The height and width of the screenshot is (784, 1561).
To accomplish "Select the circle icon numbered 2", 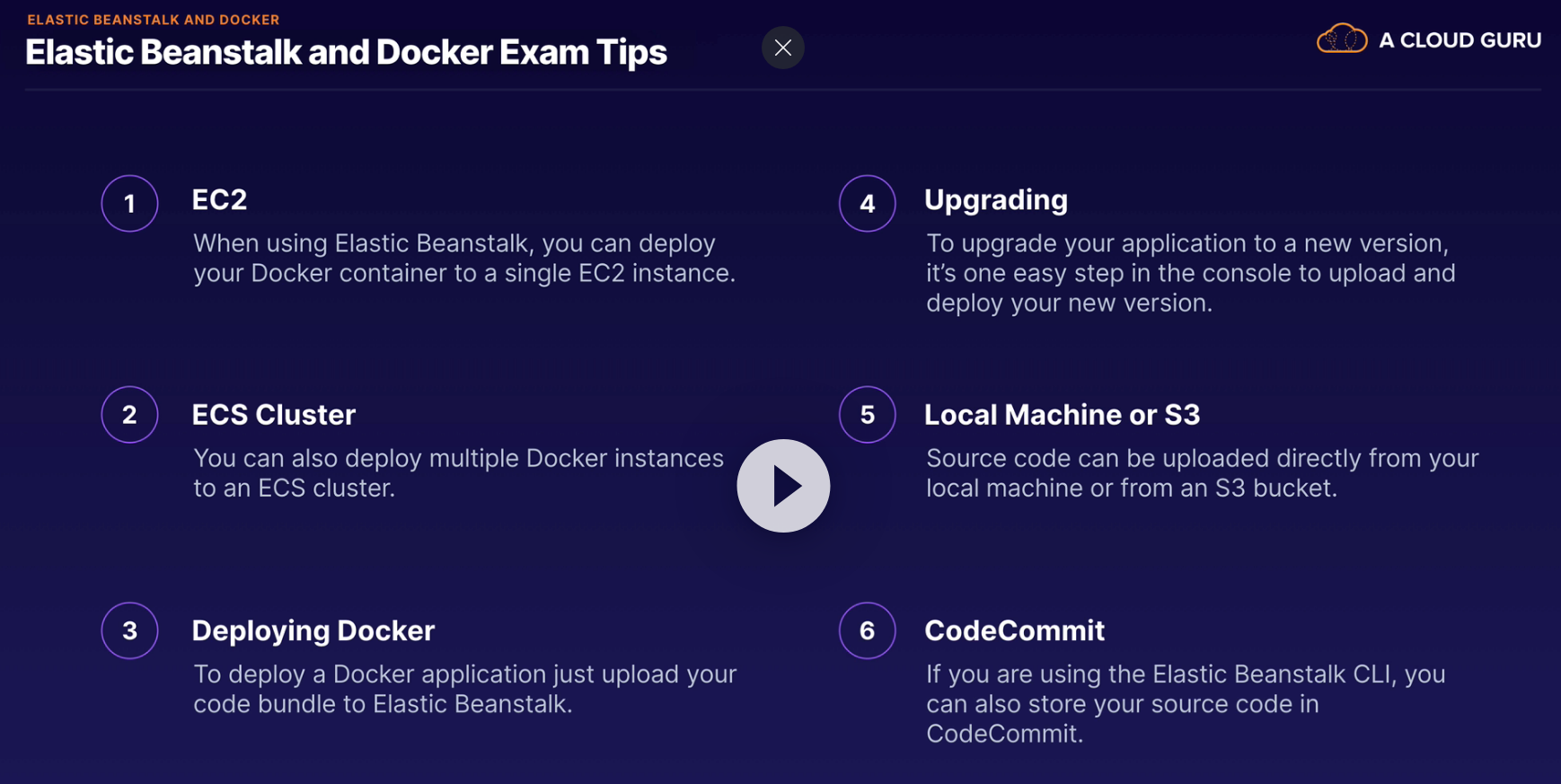I will (x=129, y=414).
